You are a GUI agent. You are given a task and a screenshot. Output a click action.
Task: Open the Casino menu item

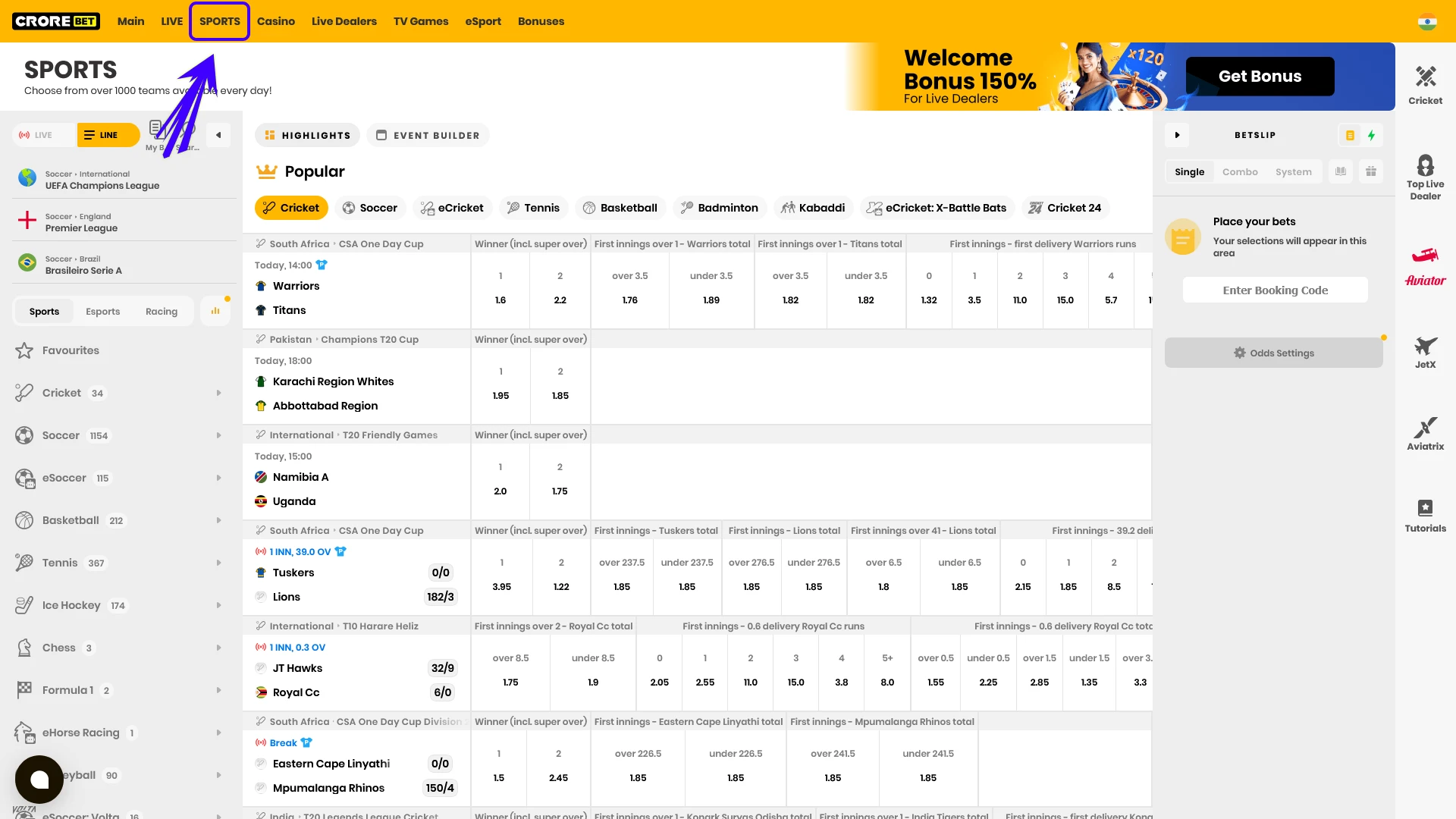(276, 21)
